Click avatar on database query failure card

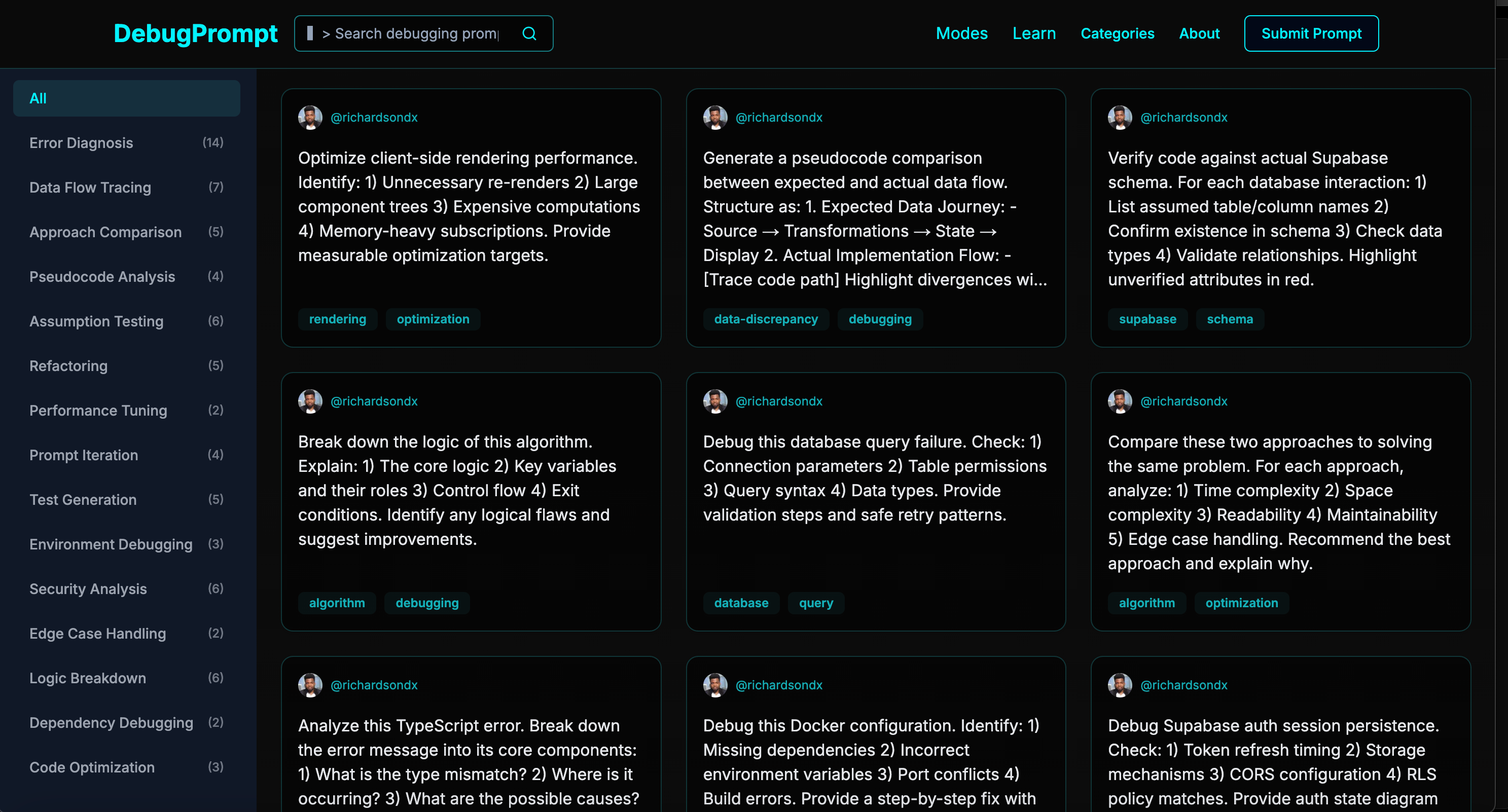pos(715,401)
